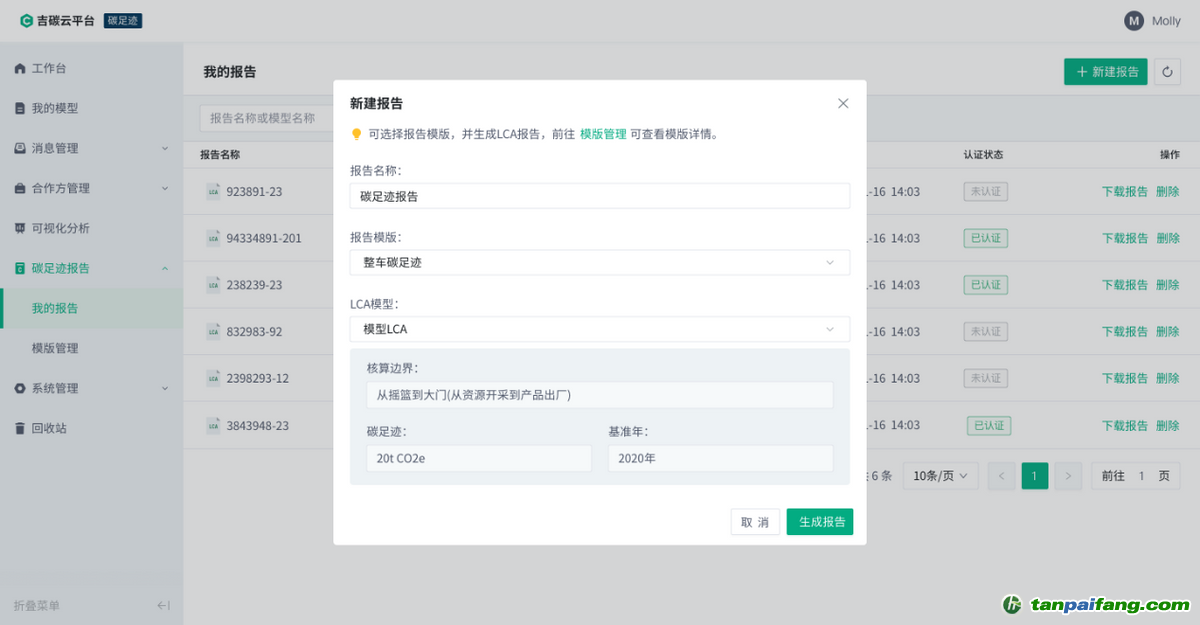Click the 碳足迹报告 sidebar icon

pos(20,268)
